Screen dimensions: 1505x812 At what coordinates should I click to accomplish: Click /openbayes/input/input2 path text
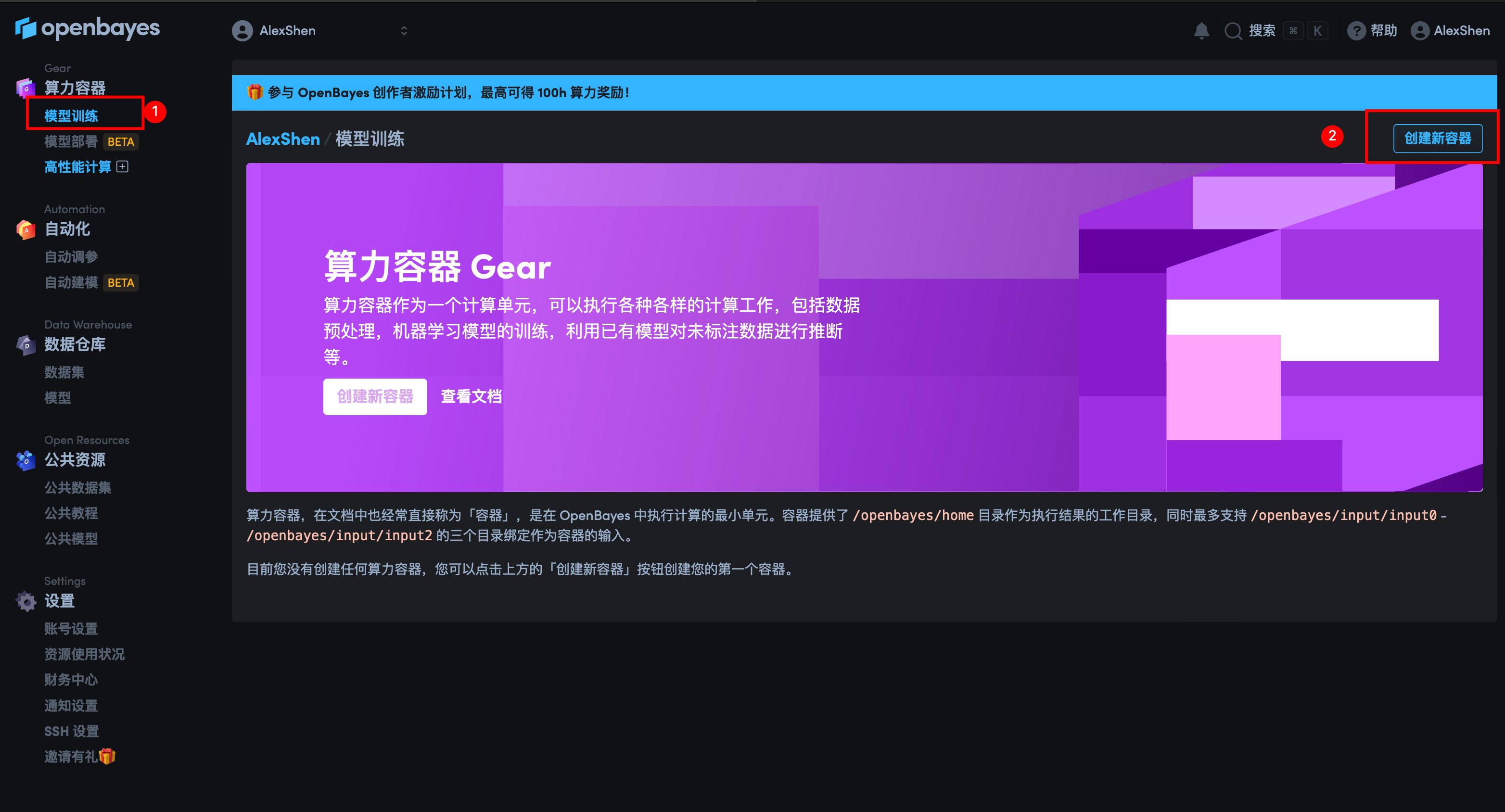pos(340,536)
